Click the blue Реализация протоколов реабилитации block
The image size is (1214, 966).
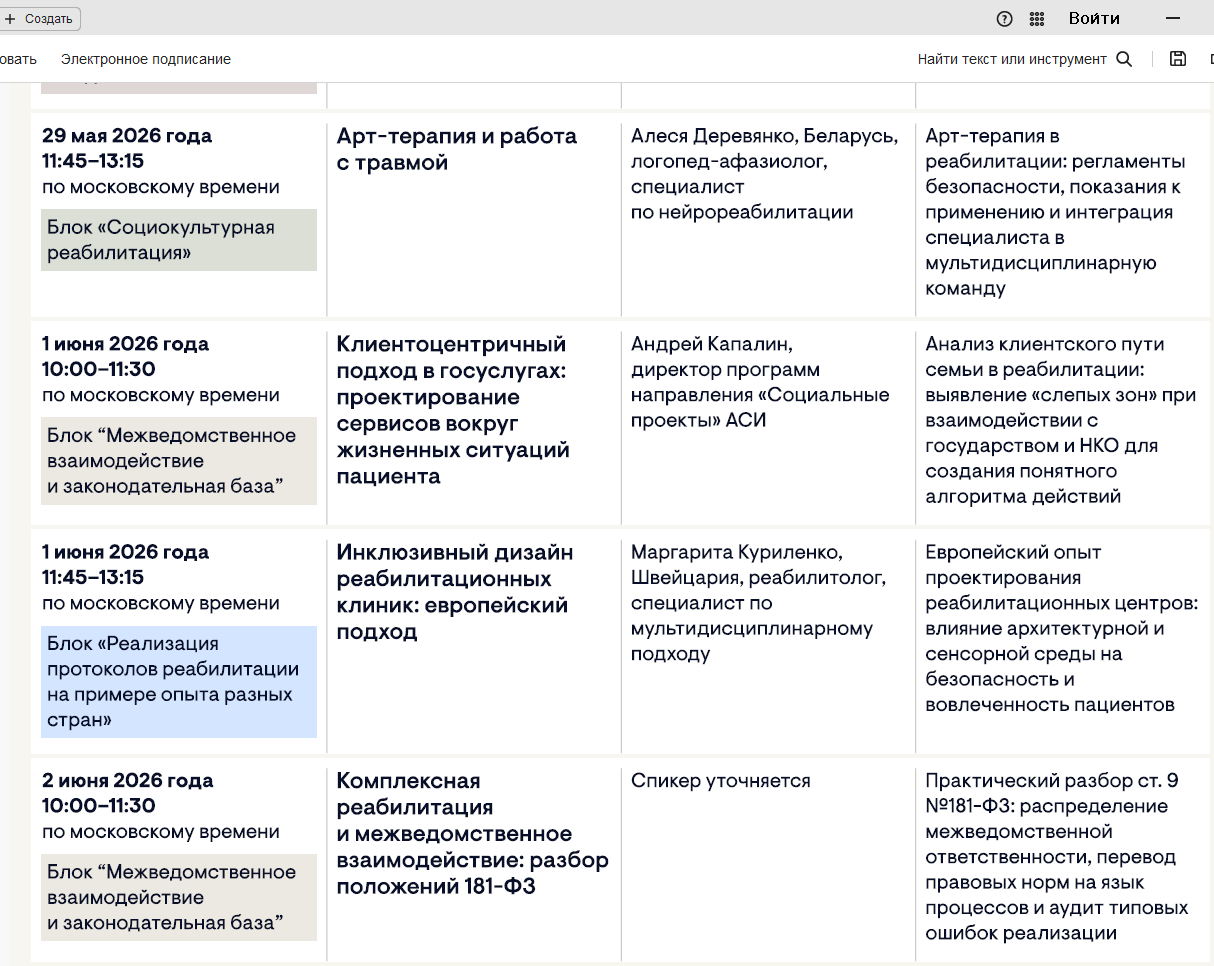[x=179, y=681]
